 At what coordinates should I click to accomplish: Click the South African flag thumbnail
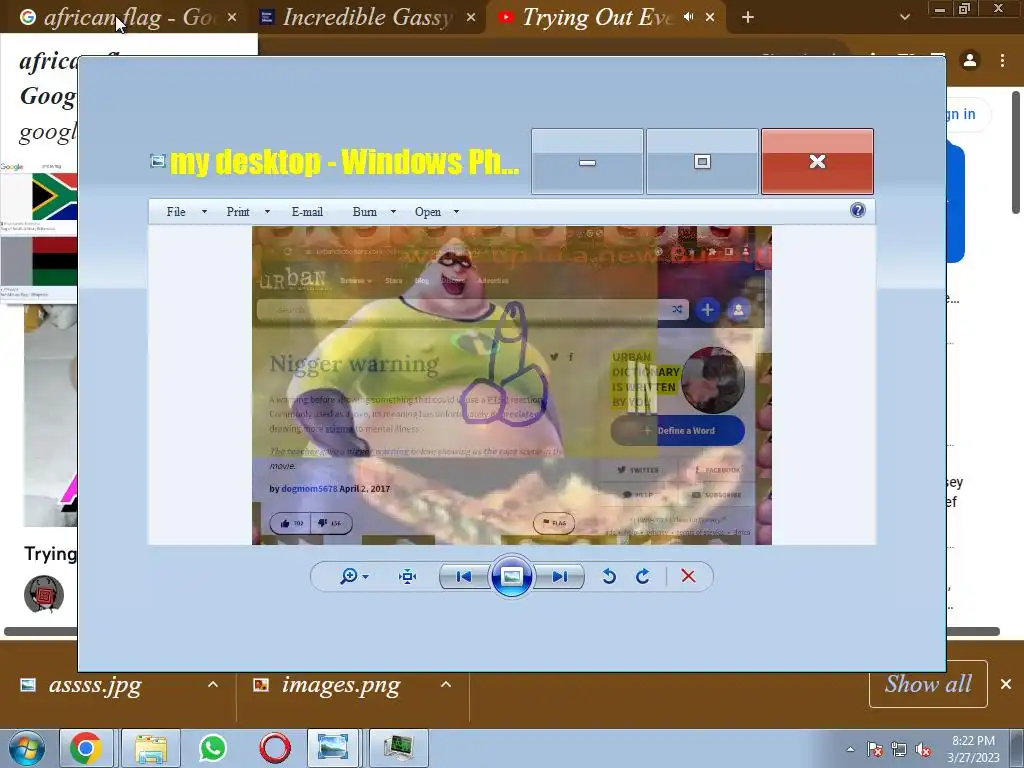54,197
